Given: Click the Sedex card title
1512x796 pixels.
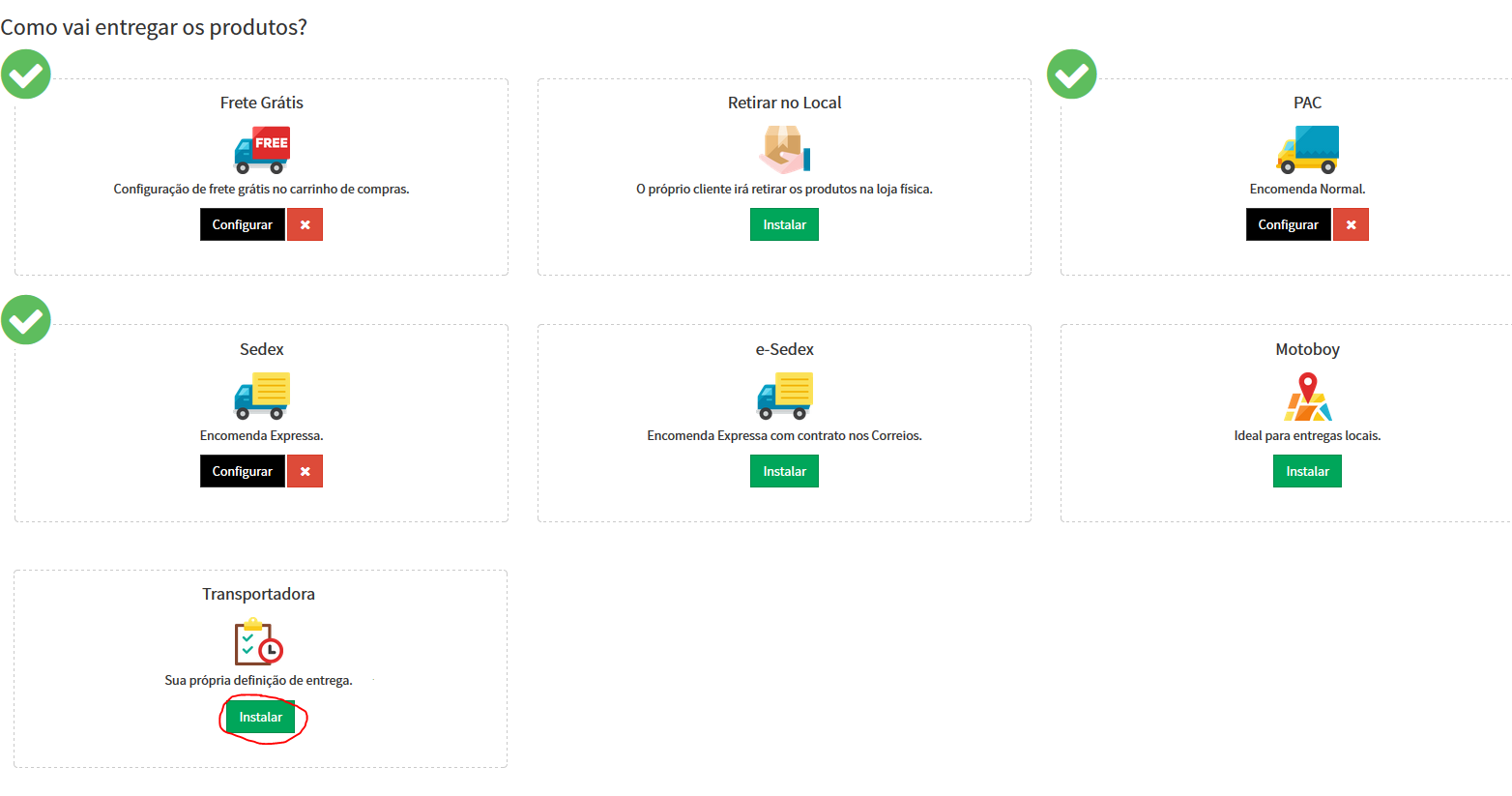Looking at the screenshot, I should 262,349.
